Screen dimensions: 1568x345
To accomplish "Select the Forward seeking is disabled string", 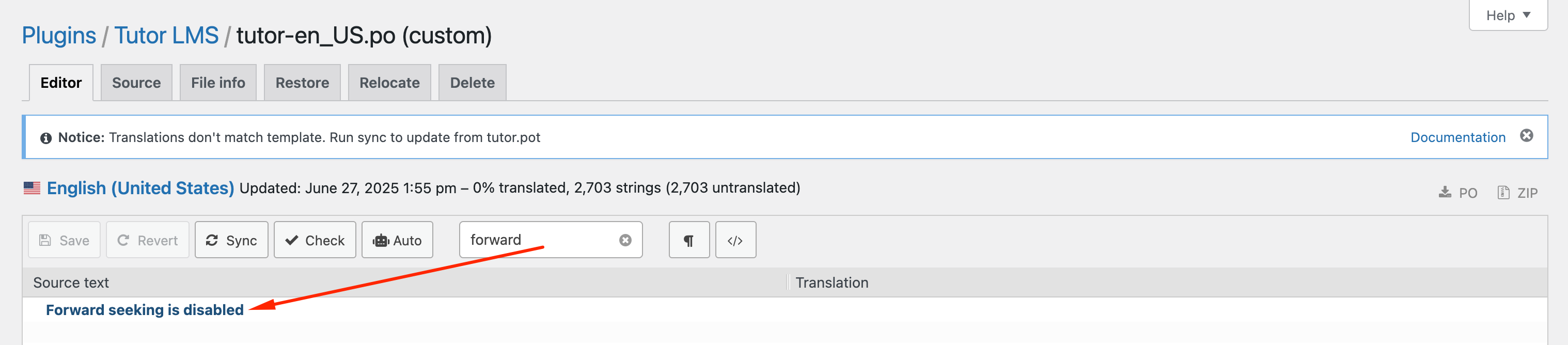I will (x=145, y=310).
